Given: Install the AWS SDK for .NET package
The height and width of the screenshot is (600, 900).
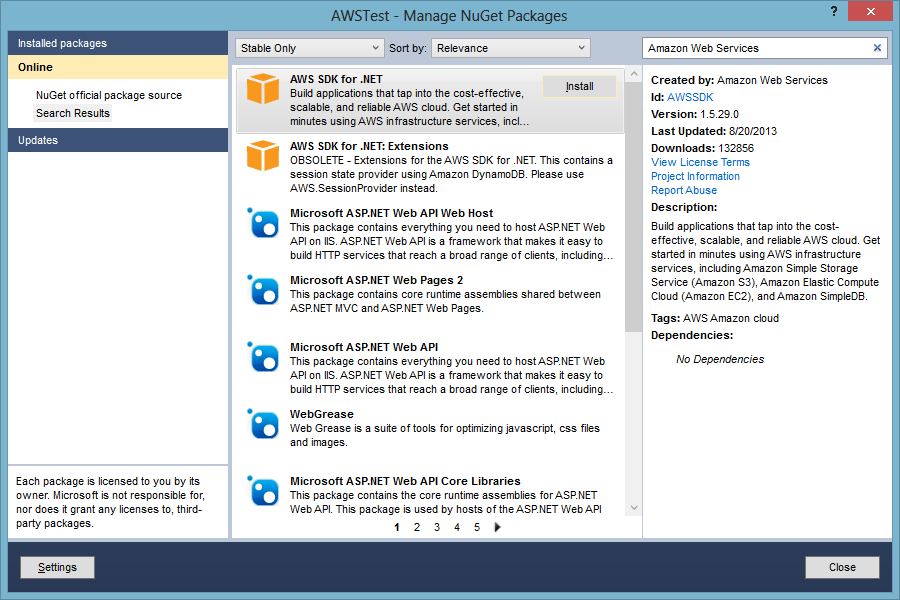Looking at the screenshot, I should [580, 87].
